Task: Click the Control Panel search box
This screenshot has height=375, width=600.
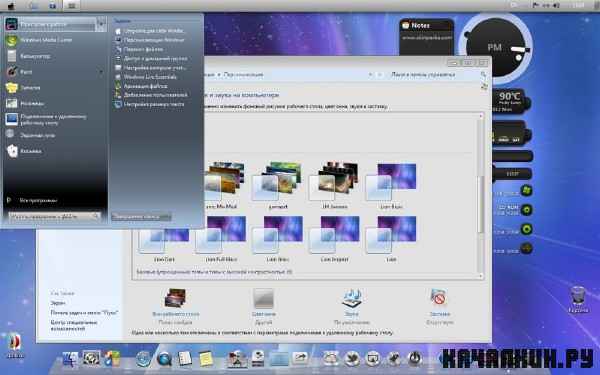Action: [438, 75]
